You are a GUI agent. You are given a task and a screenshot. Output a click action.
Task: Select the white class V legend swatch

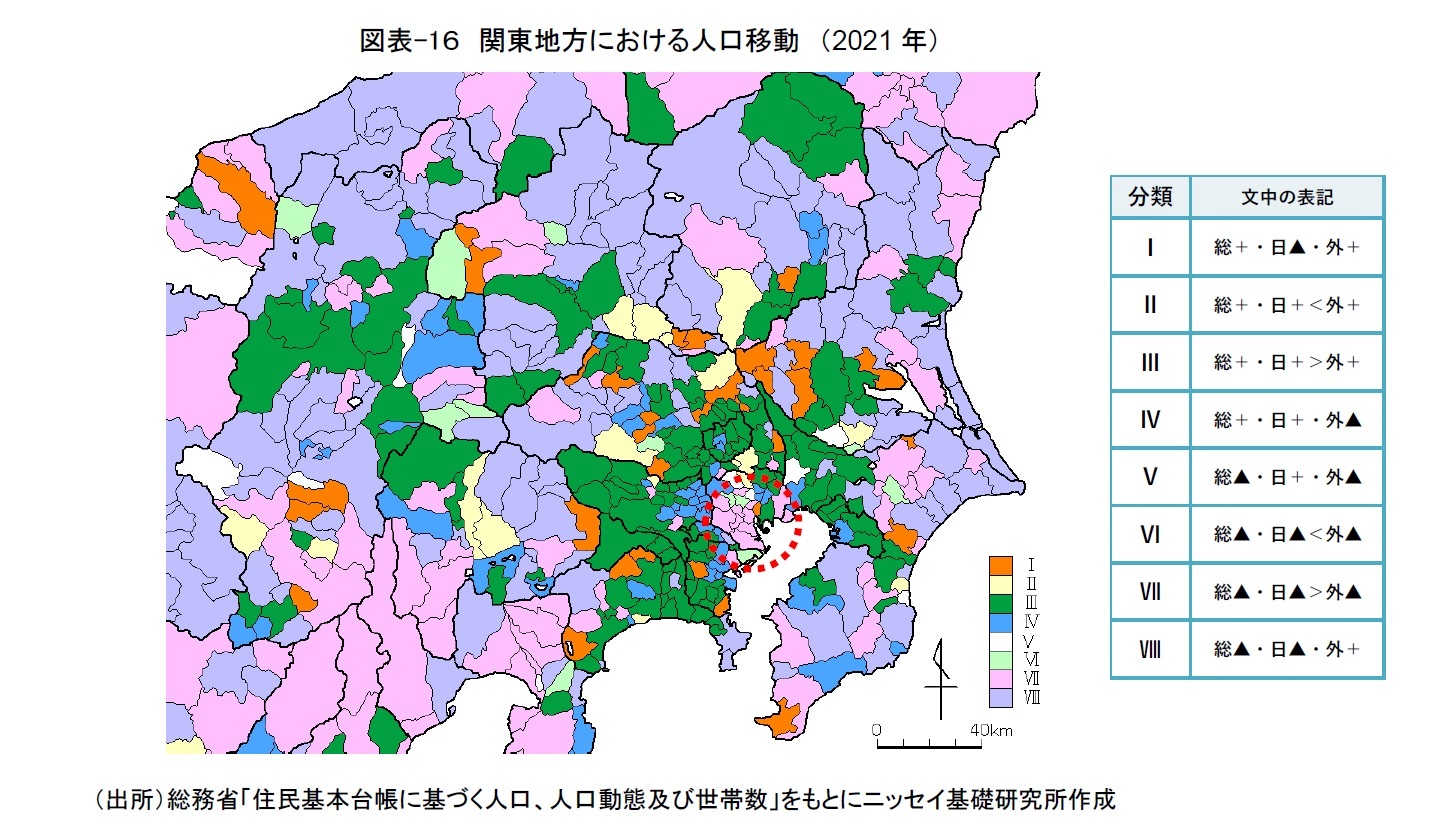click(x=1001, y=642)
